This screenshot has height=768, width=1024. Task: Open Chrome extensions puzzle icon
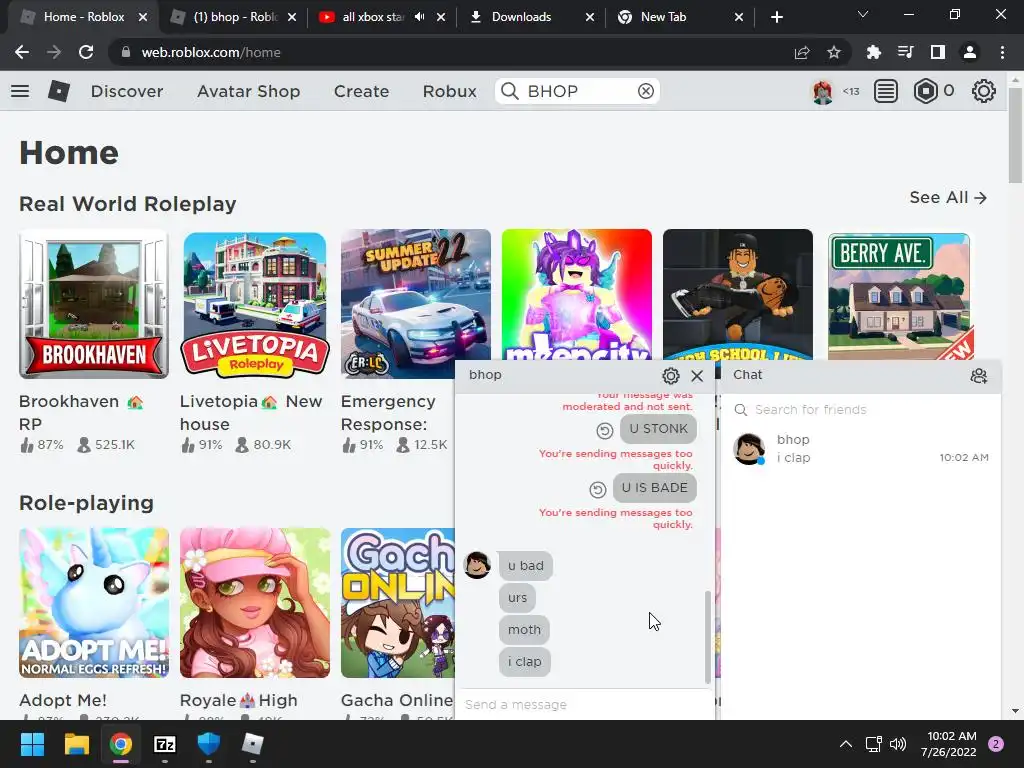tap(874, 52)
